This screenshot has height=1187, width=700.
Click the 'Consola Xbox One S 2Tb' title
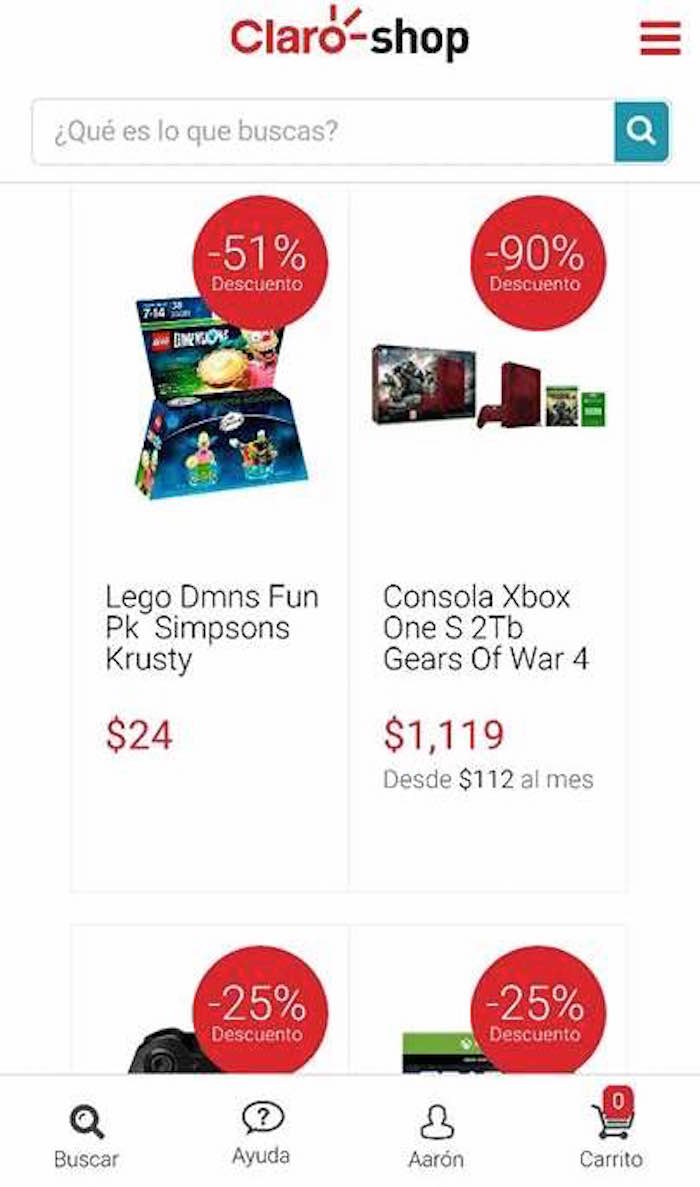pyautogui.click(x=486, y=628)
